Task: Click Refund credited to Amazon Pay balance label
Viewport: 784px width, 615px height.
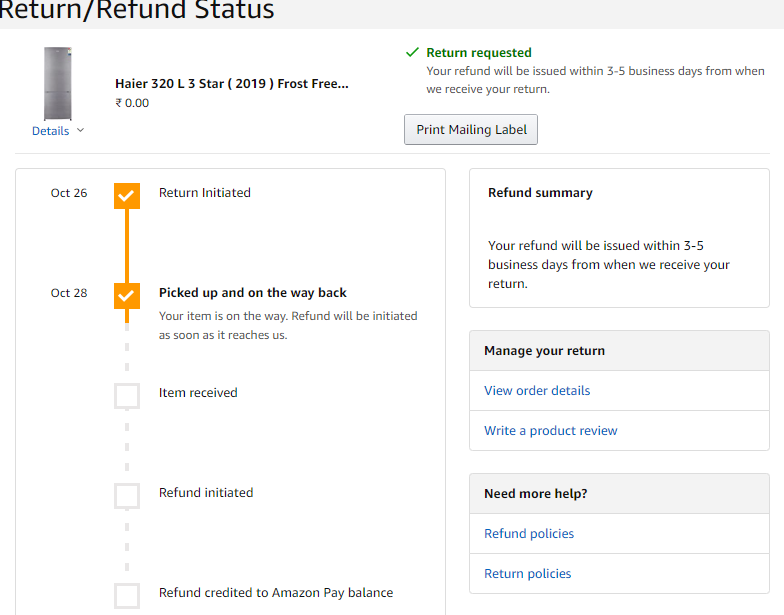Action: point(276,592)
